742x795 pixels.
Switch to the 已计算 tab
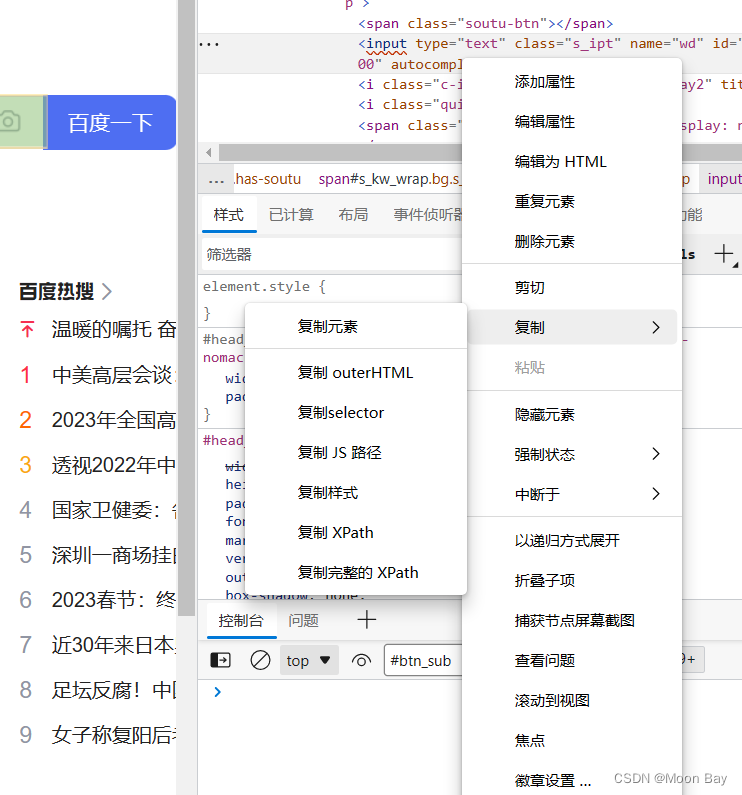[291, 215]
